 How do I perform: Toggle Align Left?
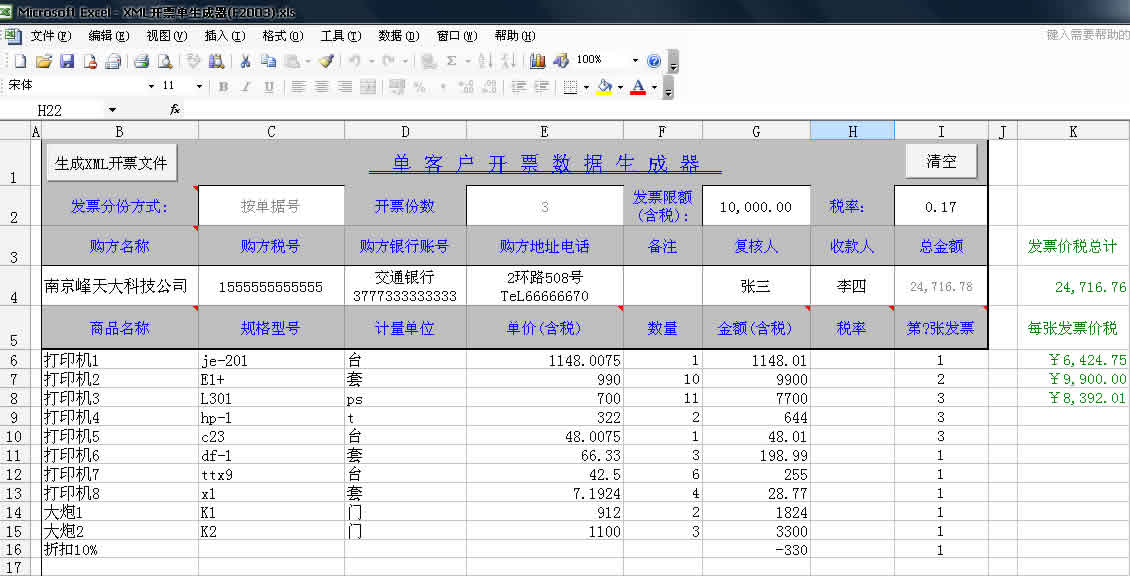(x=298, y=87)
